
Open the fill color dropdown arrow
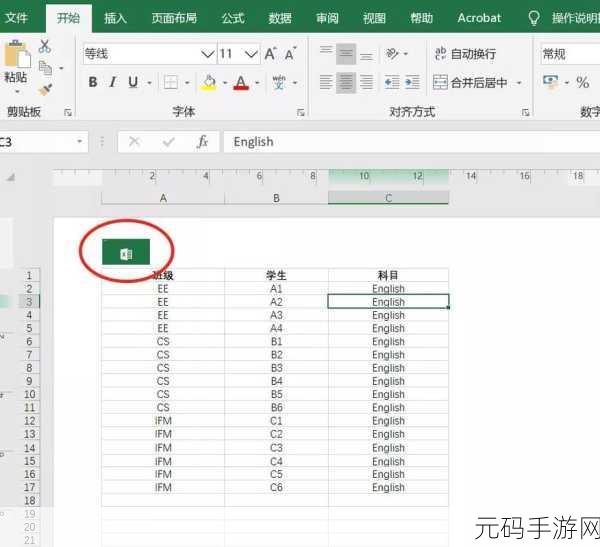[225, 83]
